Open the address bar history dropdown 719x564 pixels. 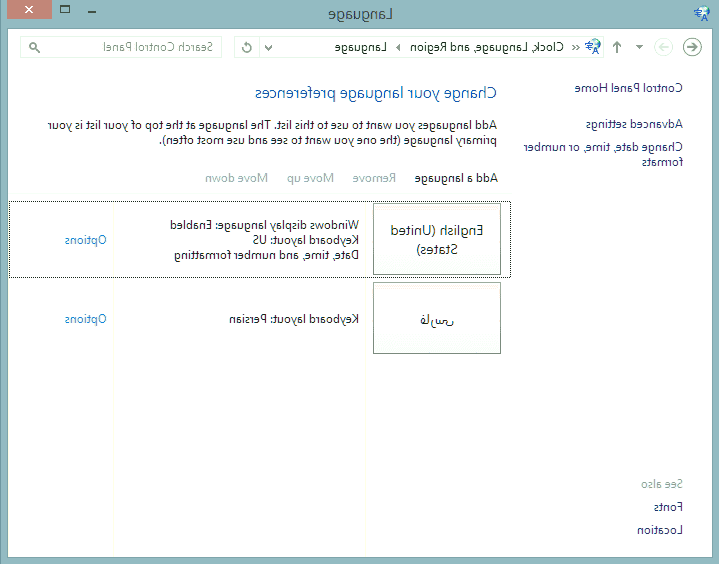coord(269,47)
